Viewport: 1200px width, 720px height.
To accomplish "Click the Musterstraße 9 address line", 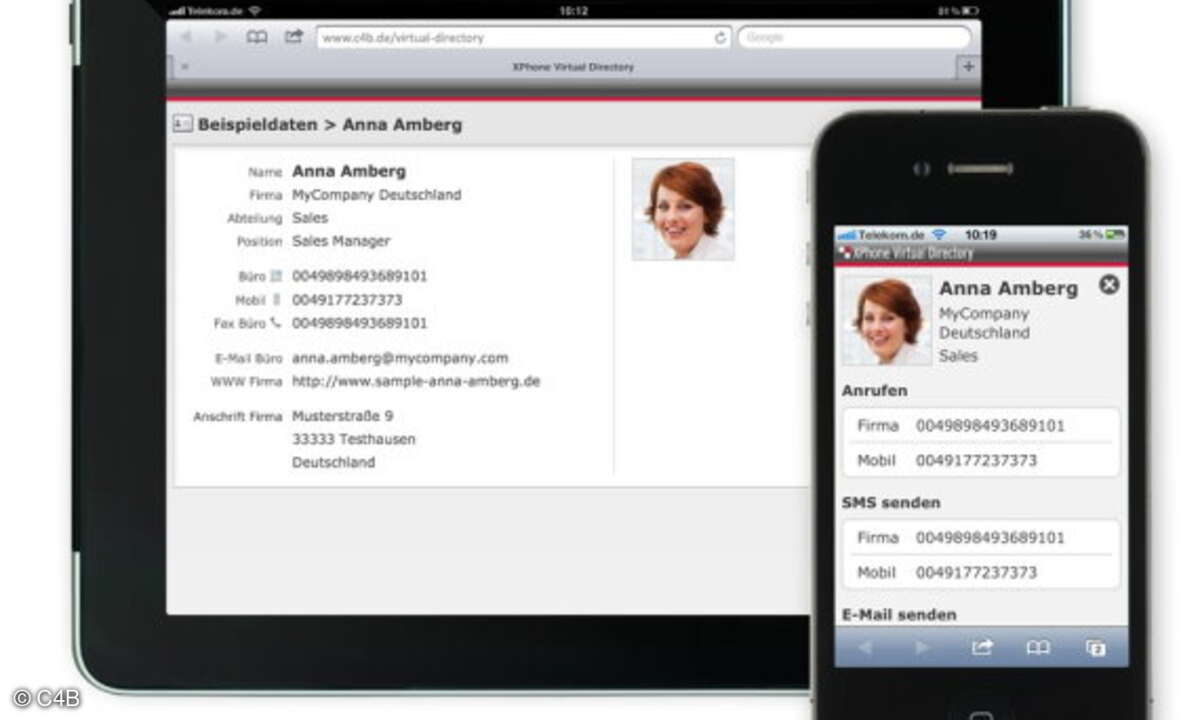I will 342,416.
